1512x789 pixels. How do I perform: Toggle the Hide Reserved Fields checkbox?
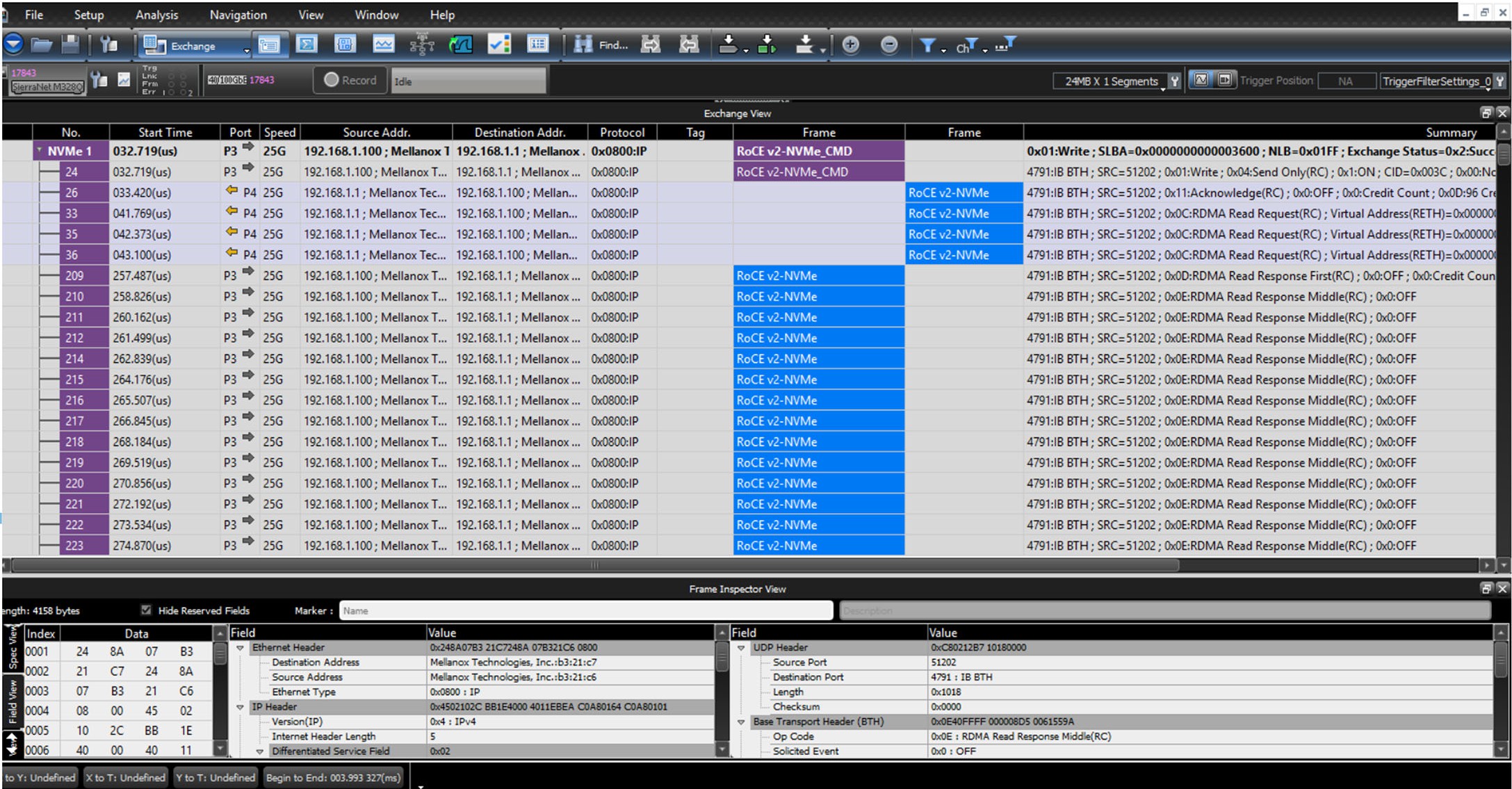click(x=146, y=610)
